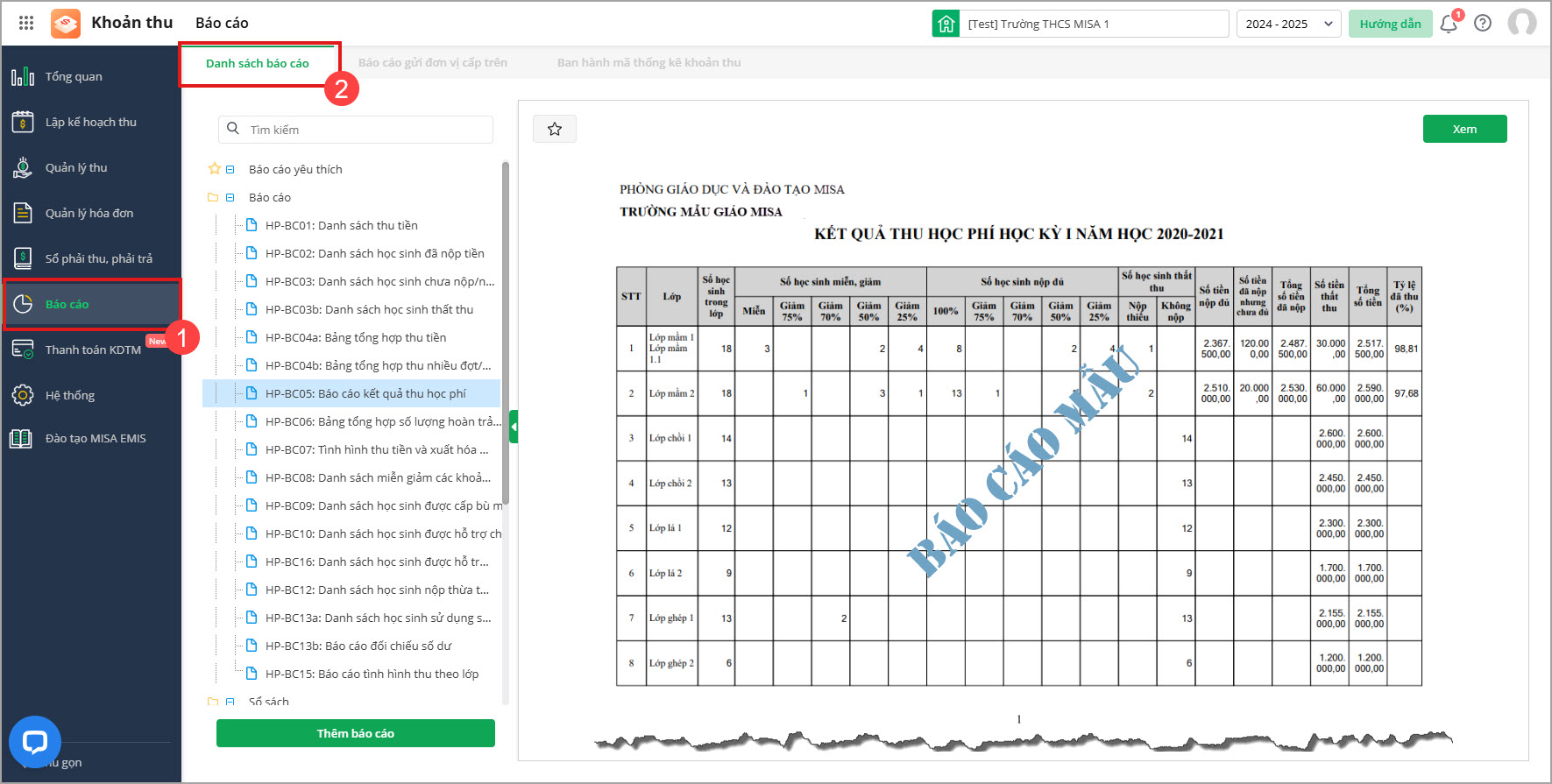1552x784 pixels.
Task: Open the school year 2024 - 2025 dropdown
Action: pos(1289,24)
